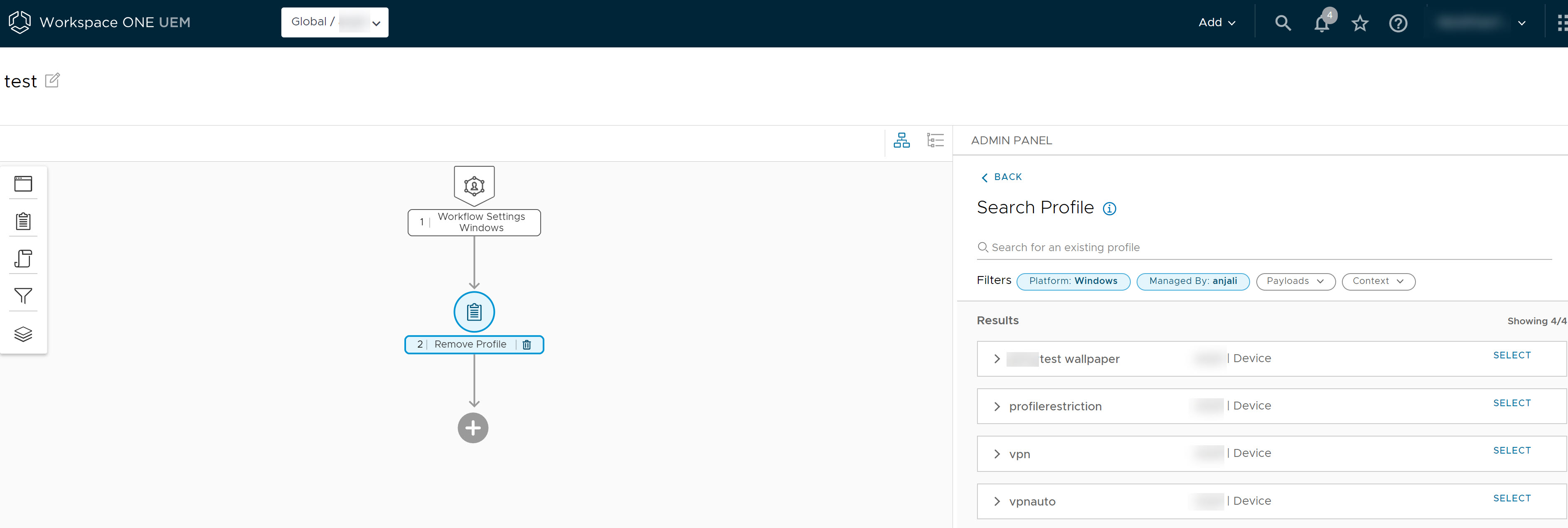Click the Showing 4/4 results count
Screen dimensions: 1568x528
coord(1536,321)
